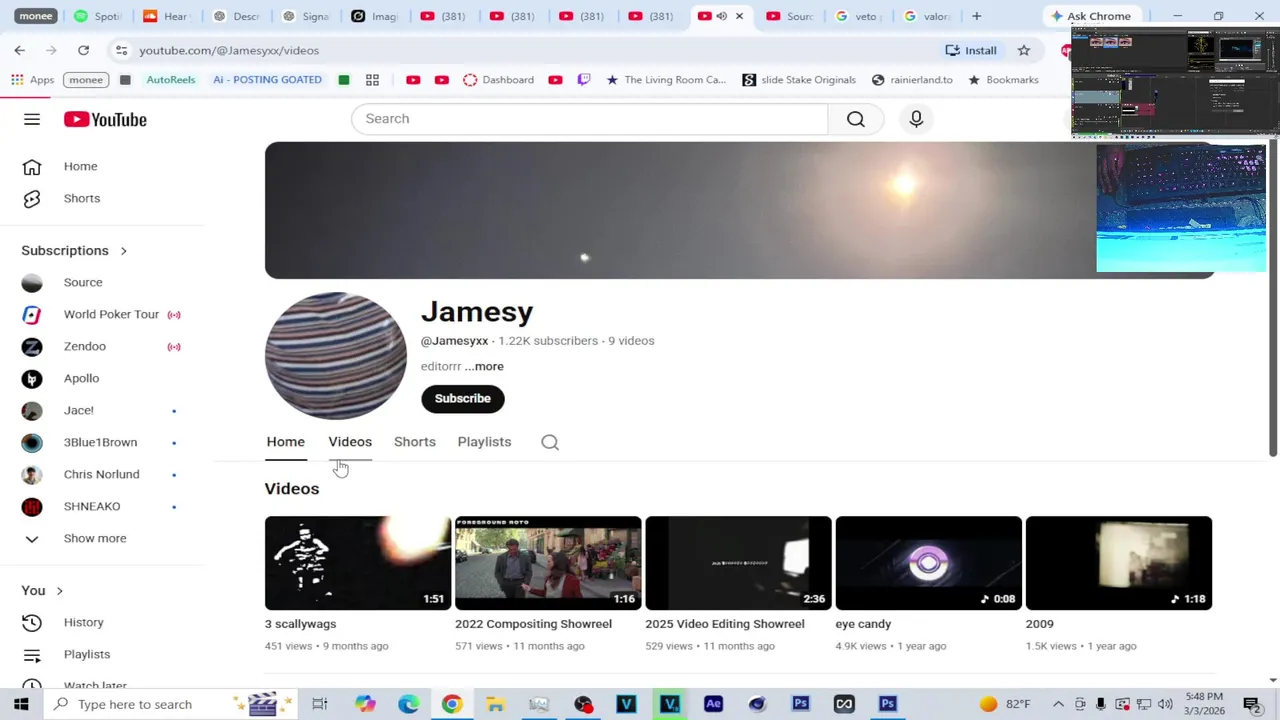Click the YouTube logo
The width and height of the screenshot is (1280, 720).
(x=105, y=119)
